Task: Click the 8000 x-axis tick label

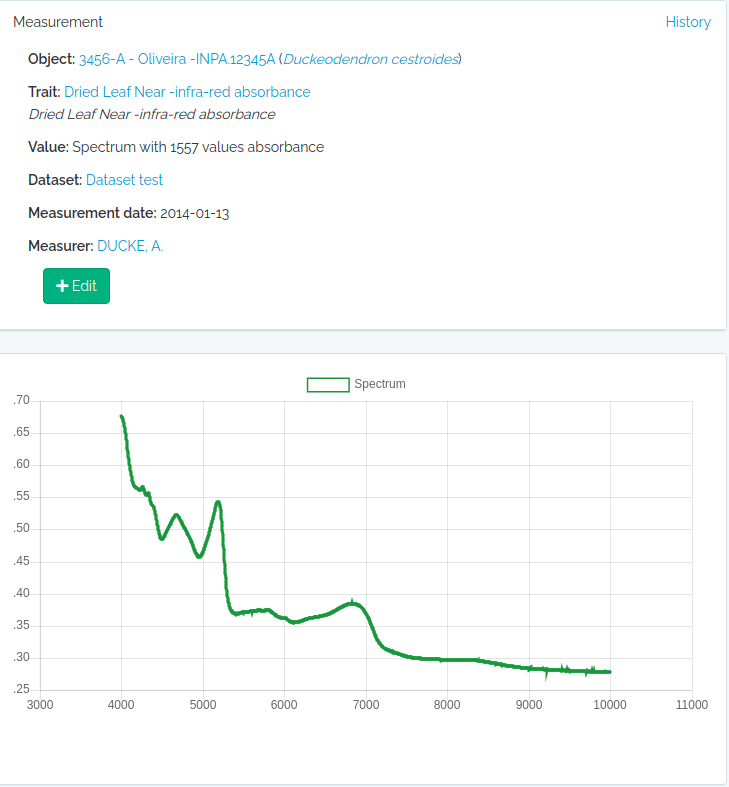Action: (x=447, y=705)
